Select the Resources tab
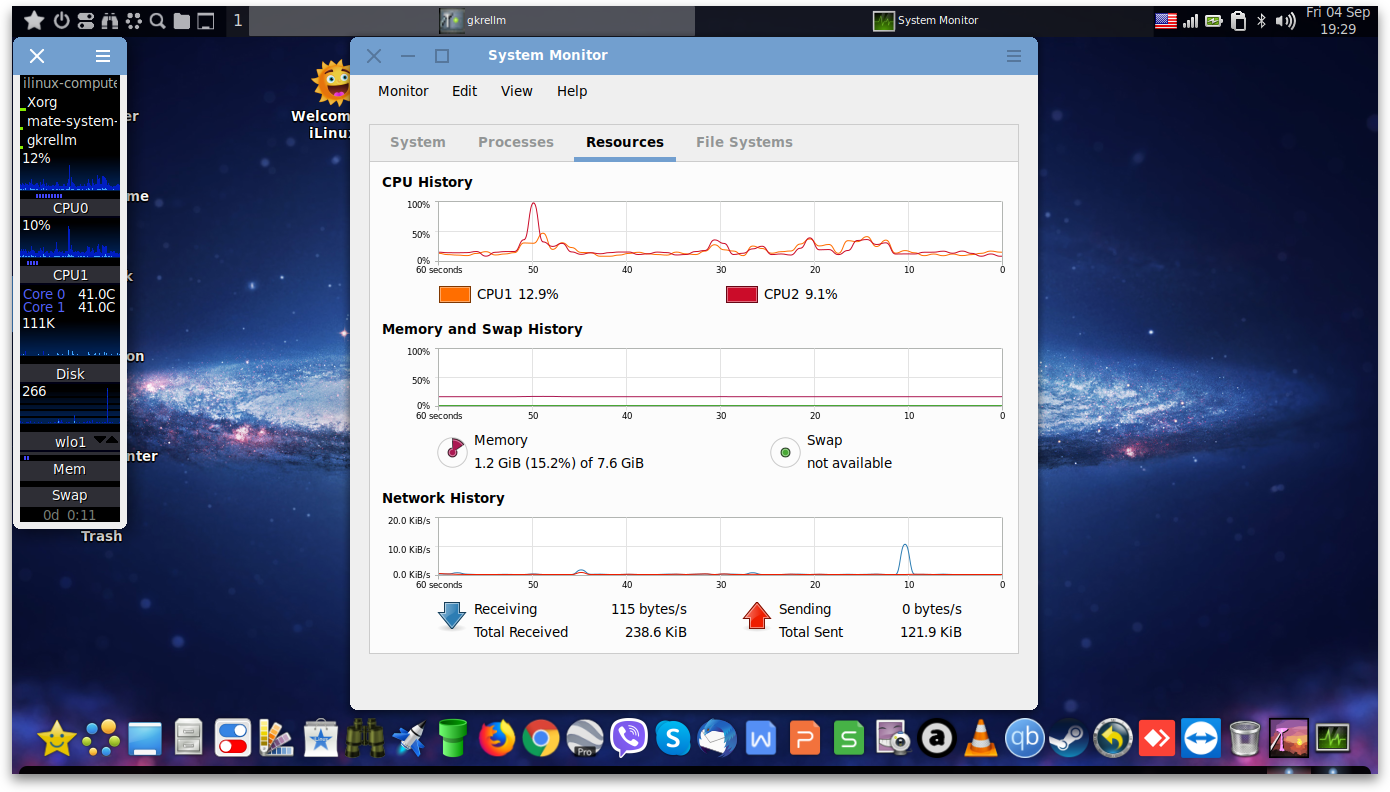Image resolution: width=1390 pixels, height=792 pixels. pyautogui.click(x=625, y=142)
